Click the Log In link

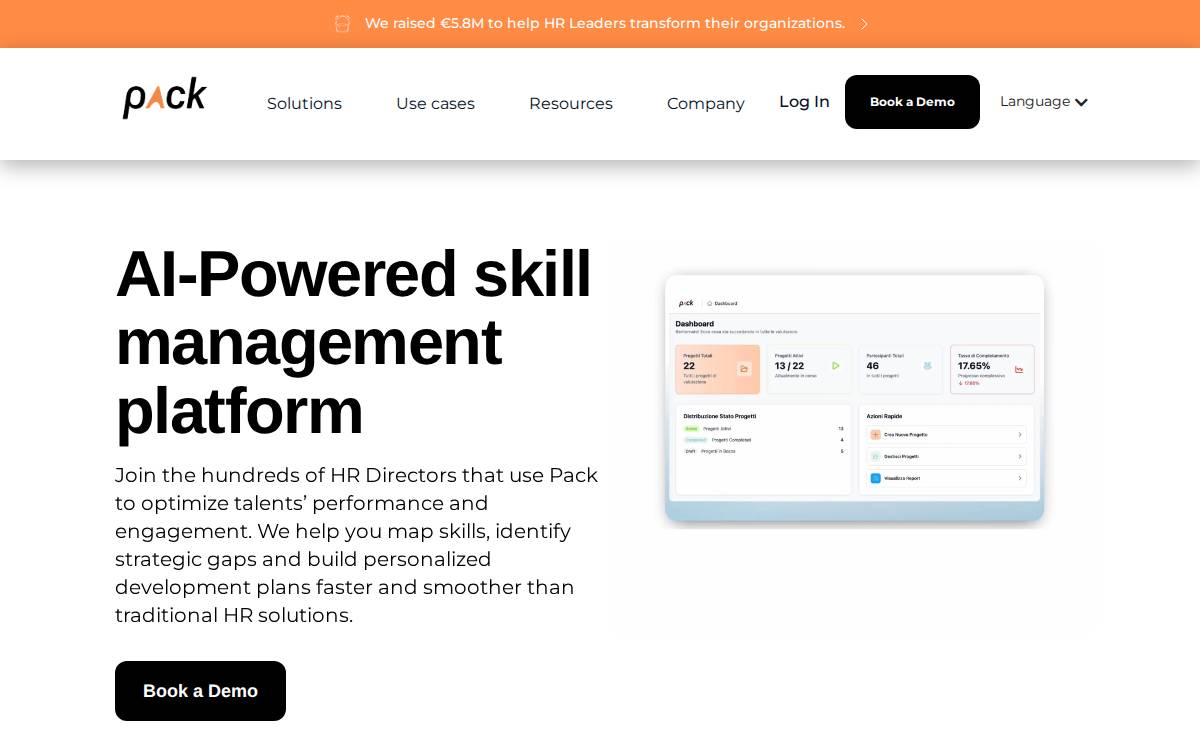[x=804, y=101]
